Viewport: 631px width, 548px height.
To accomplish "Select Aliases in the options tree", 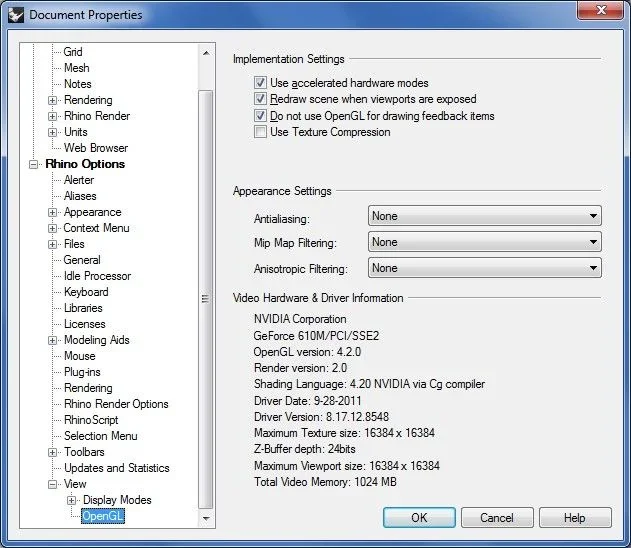I will coord(80,196).
